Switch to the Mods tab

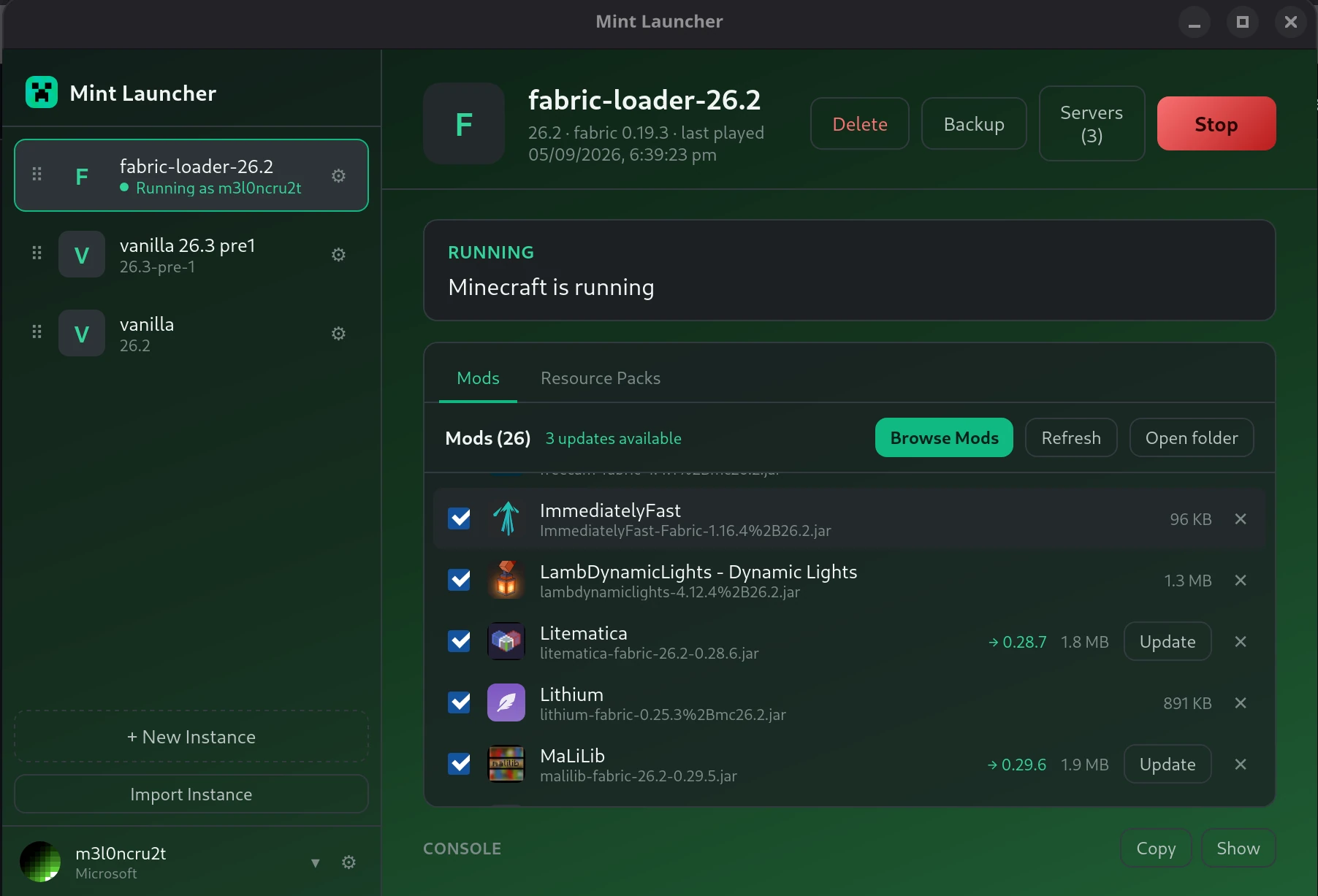(x=478, y=378)
